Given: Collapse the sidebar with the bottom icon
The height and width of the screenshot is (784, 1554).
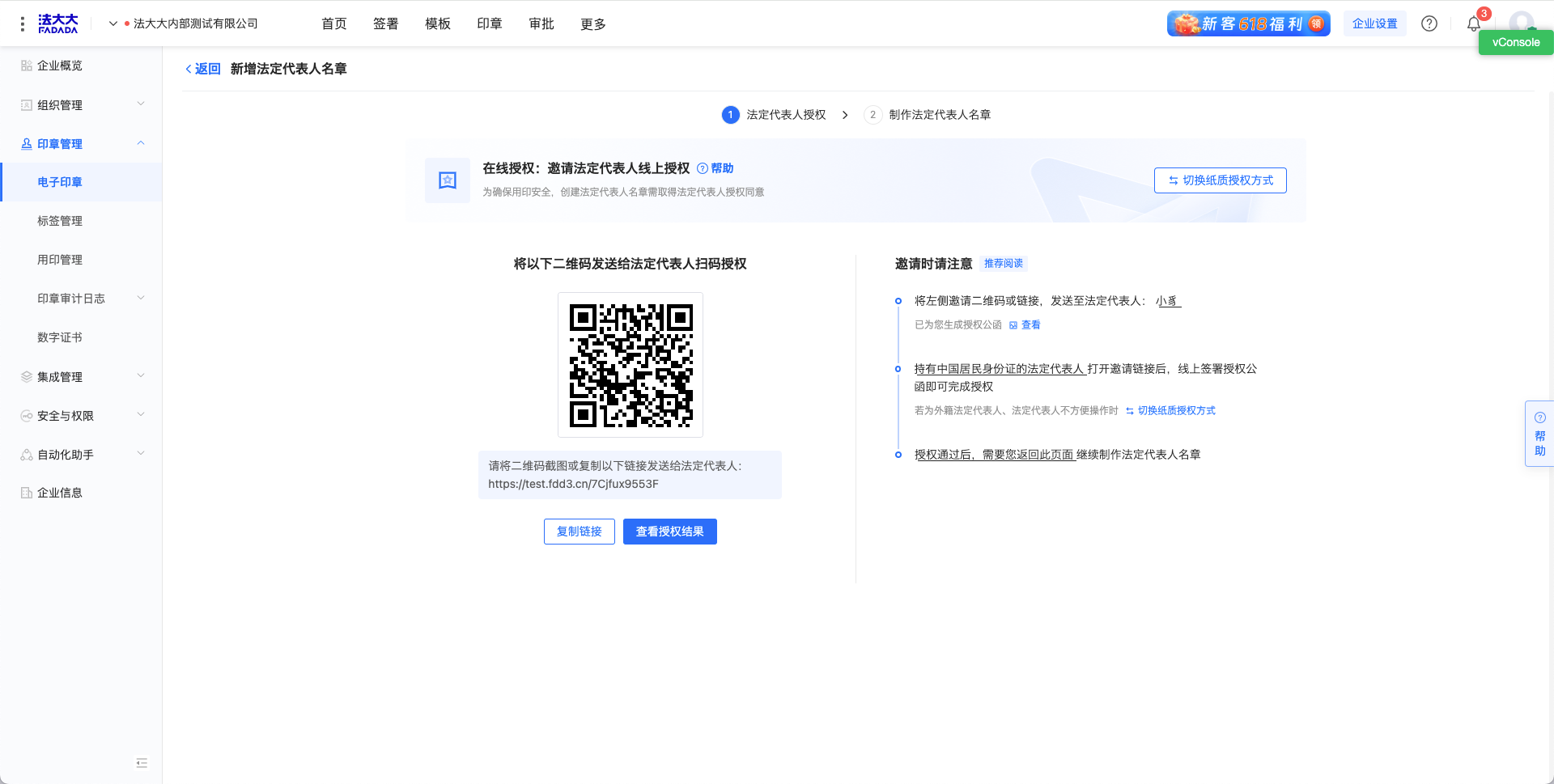Looking at the screenshot, I should click(x=142, y=763).
